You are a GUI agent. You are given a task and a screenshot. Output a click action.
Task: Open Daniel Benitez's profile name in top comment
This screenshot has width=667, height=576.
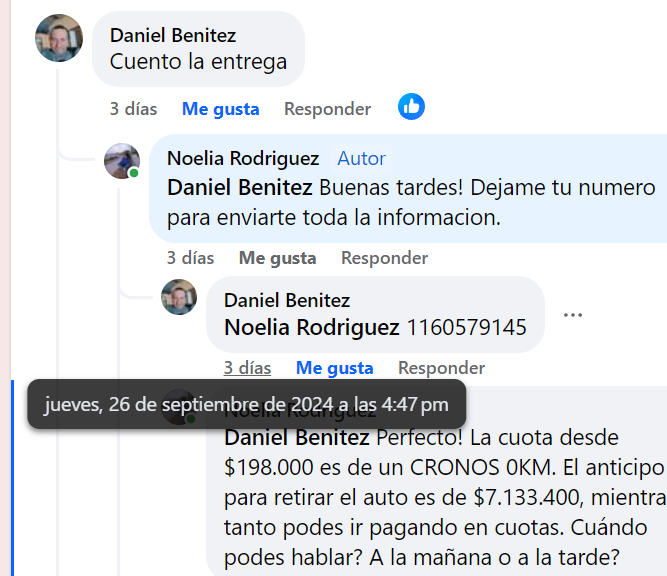pyautogui.click(x=173, y=36)
